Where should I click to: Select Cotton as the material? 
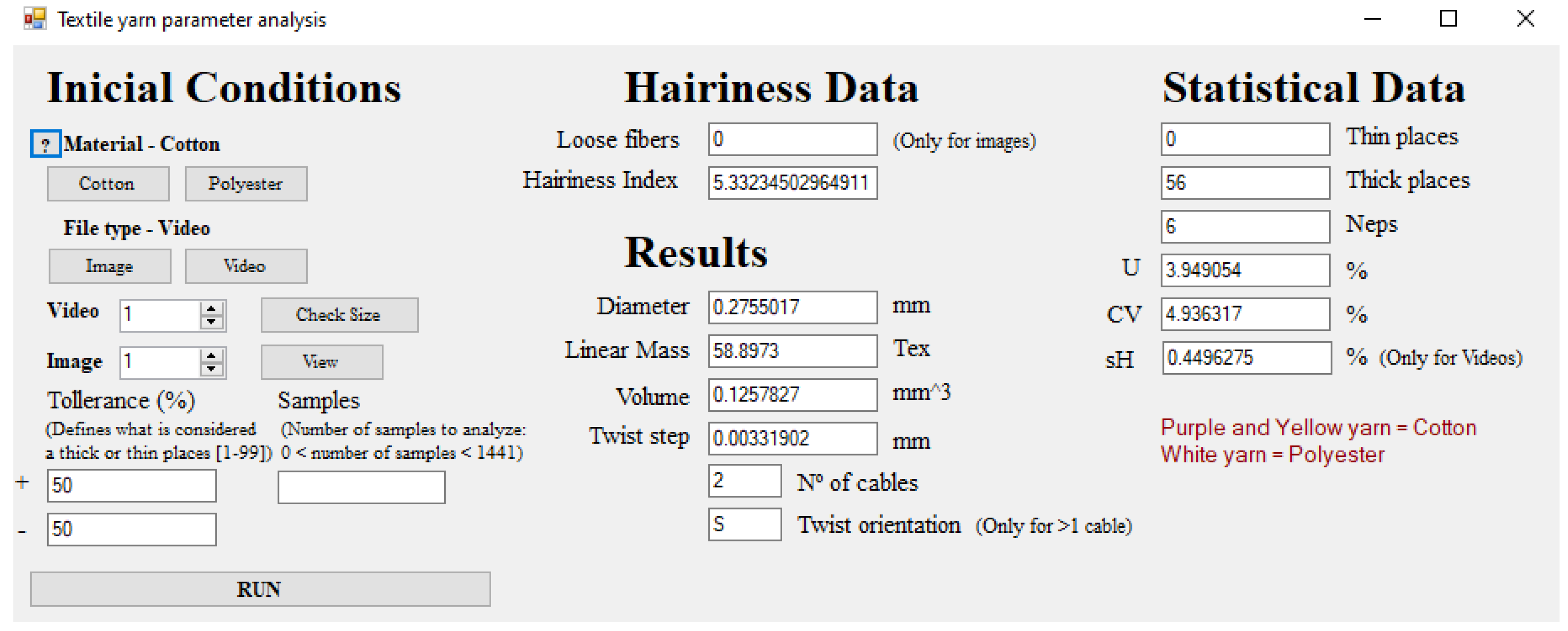[x=108, y=184]
